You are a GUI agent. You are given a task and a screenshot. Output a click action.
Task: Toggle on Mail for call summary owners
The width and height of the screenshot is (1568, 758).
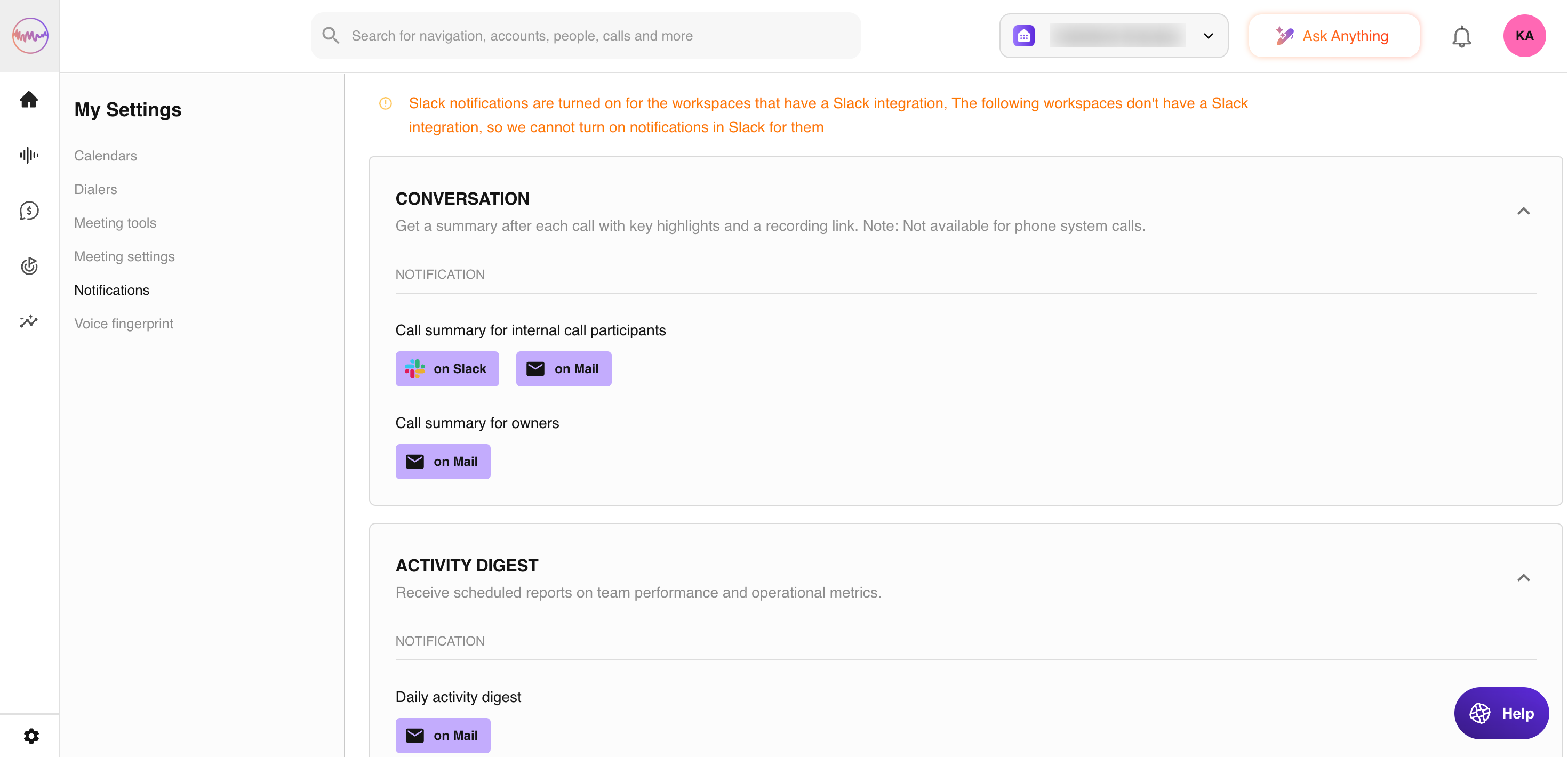[x=443, y=461]
